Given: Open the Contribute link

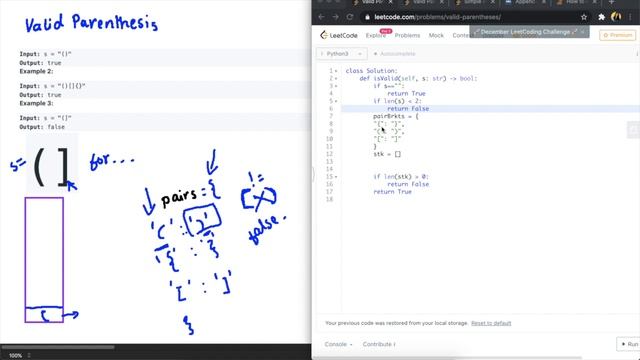Looking at the screenshot, I should [x=379, y=344].
